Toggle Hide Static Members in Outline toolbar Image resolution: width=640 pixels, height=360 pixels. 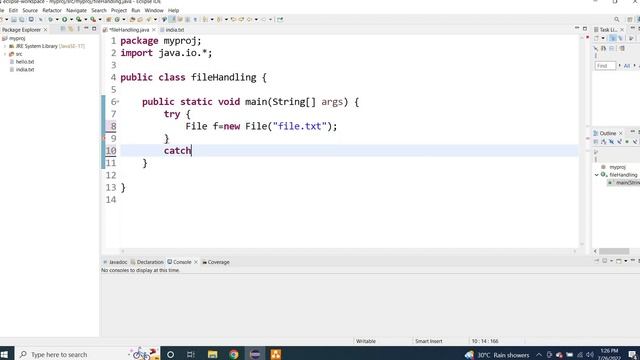619,142
